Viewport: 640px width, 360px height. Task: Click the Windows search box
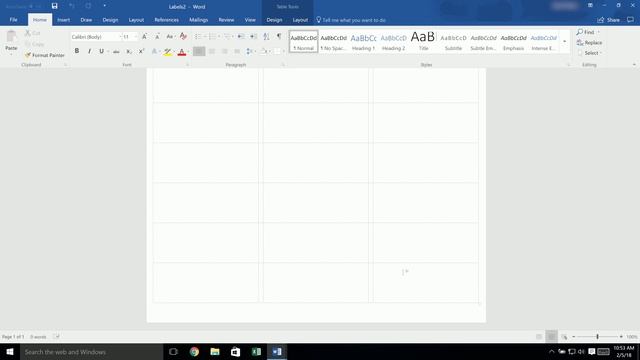91,351
